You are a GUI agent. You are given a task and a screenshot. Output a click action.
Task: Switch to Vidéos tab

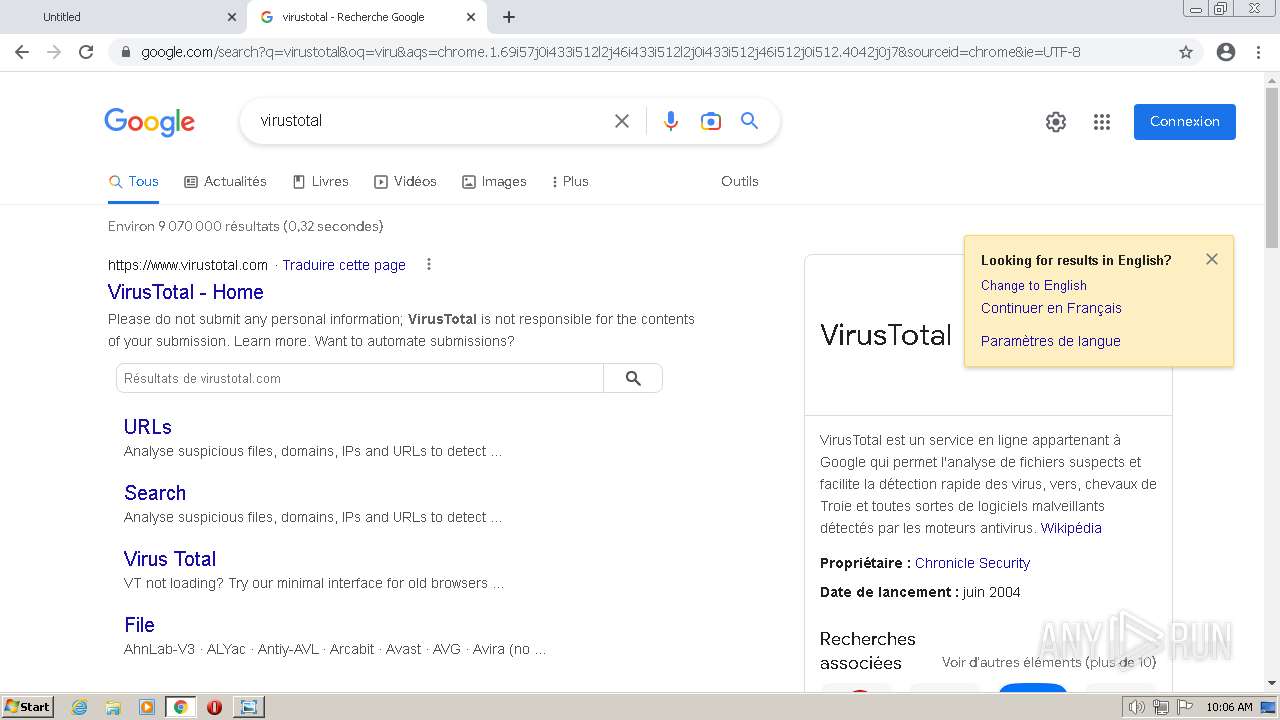(x=406, y=181)
